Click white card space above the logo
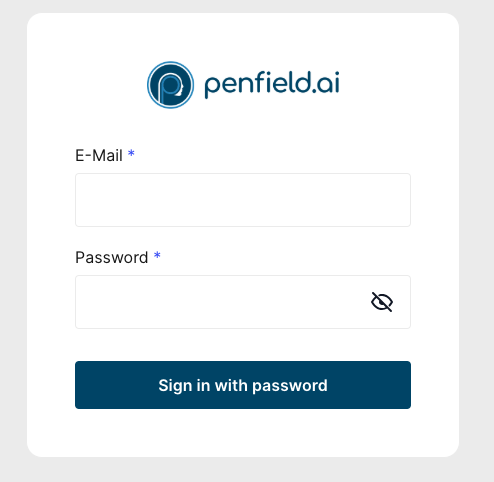Viewport: 494px width, 482px height. coord(243,37)
